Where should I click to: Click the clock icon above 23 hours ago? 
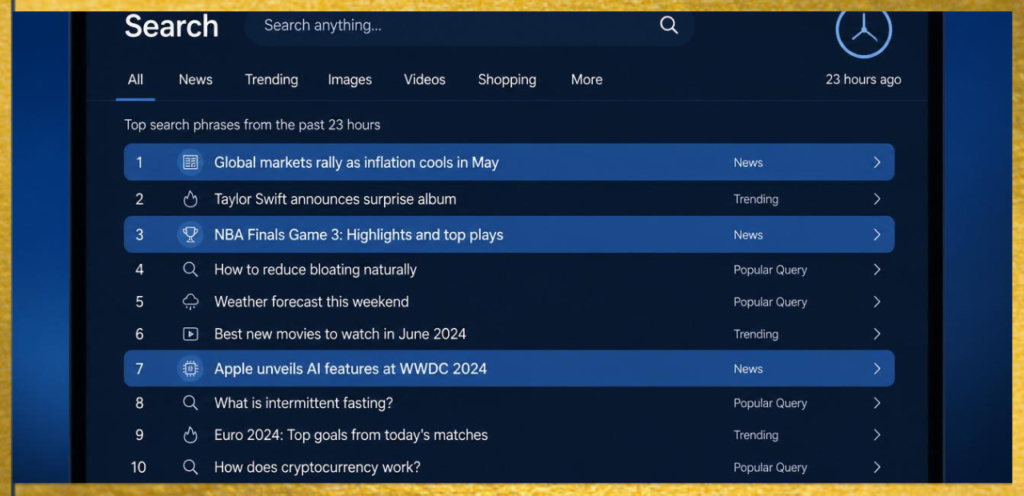point(863,31)
